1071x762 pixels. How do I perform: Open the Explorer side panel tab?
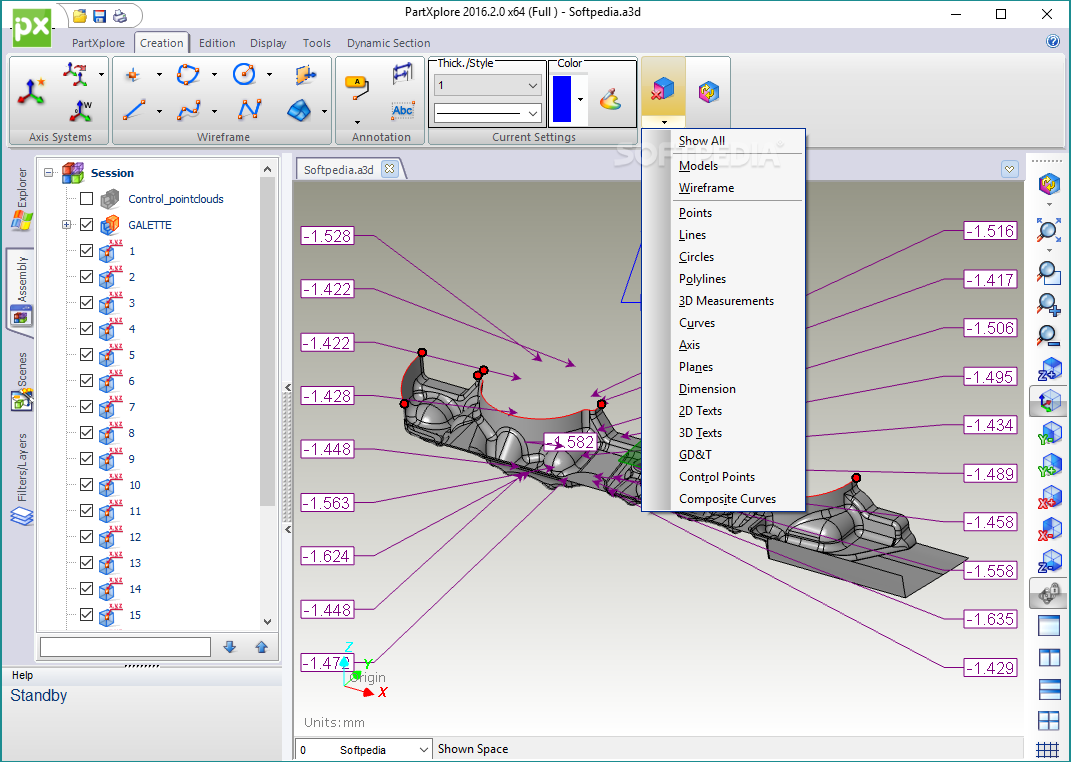(x=21, y=198)
